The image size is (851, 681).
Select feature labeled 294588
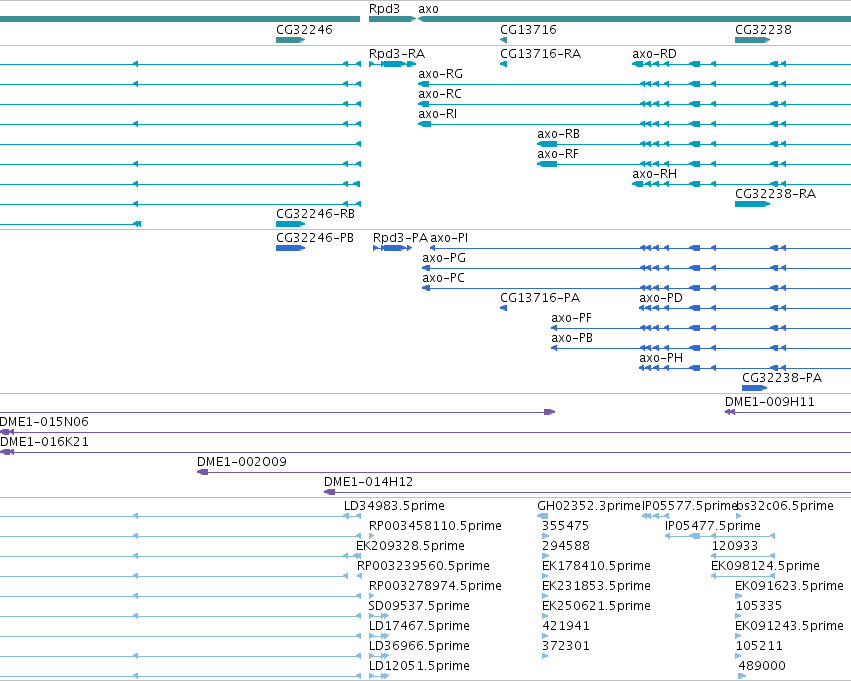(x=566, y=546)
